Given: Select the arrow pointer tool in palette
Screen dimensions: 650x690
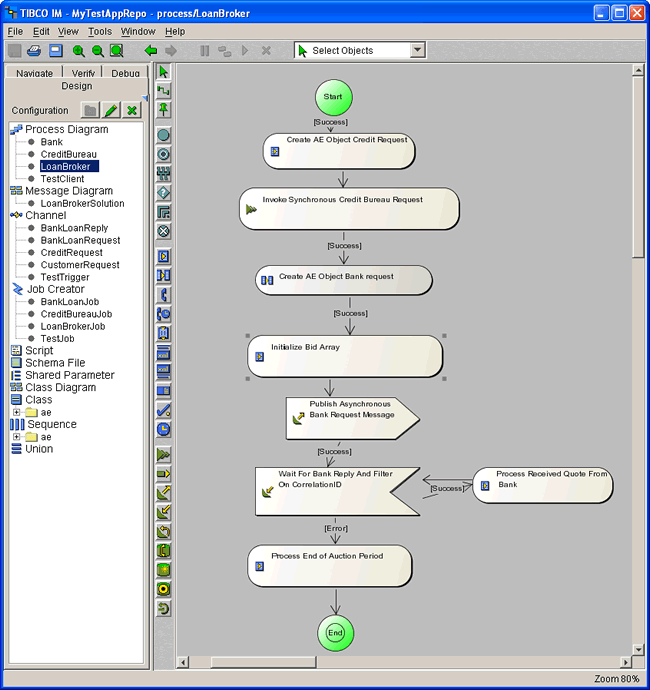Looking at the screenshot, I should click(x=164, y=71).
